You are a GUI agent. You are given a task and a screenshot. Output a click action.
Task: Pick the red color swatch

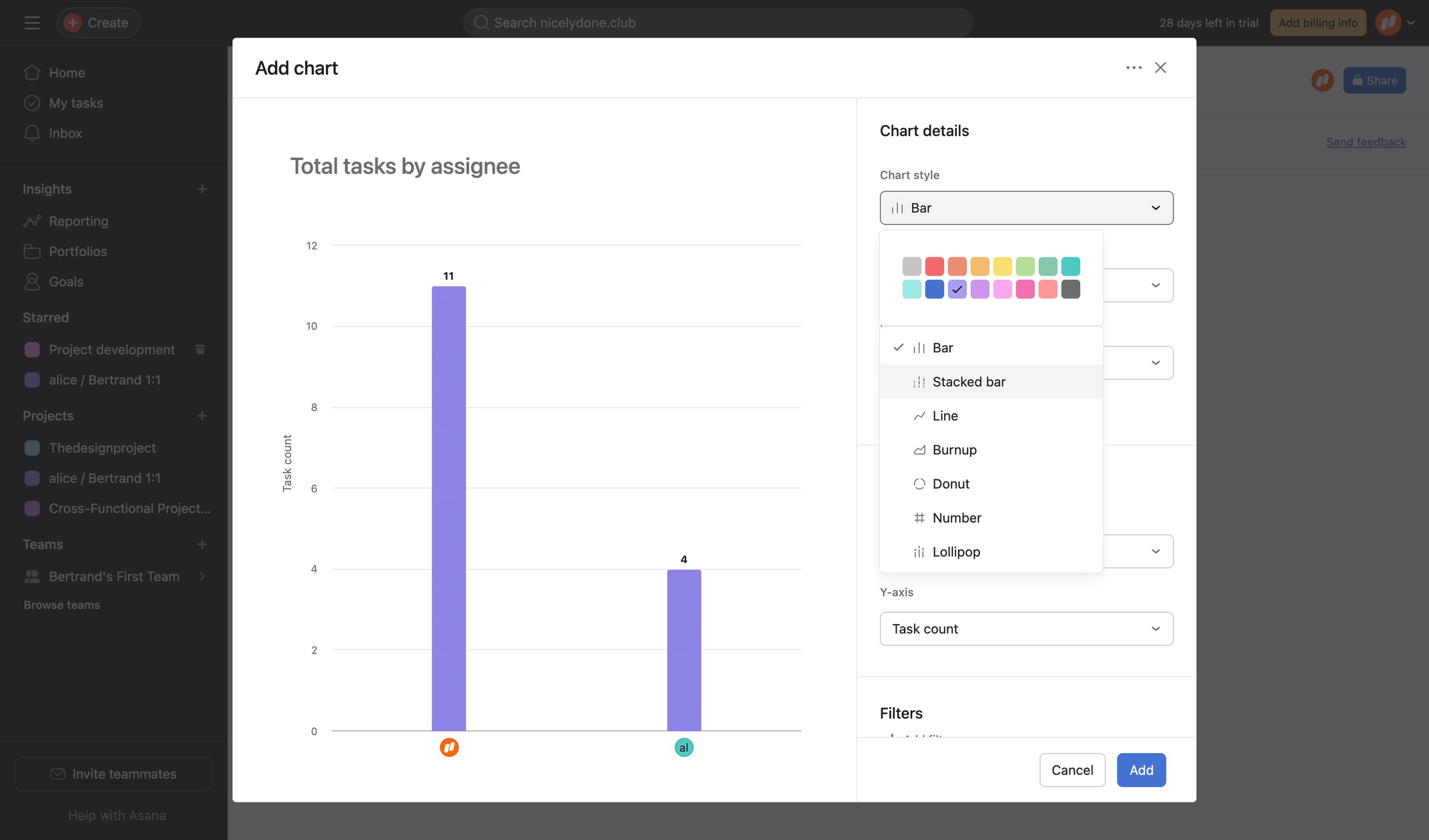[x=934, y=266]
